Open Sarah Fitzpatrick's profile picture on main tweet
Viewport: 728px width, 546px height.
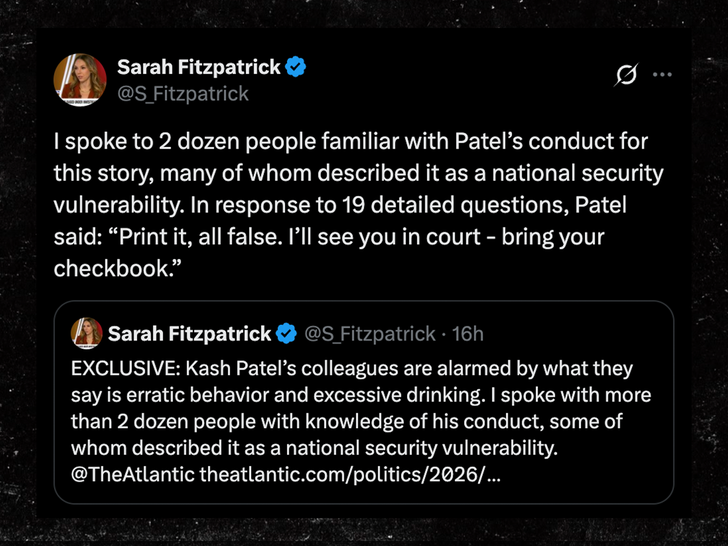point(80,80)
